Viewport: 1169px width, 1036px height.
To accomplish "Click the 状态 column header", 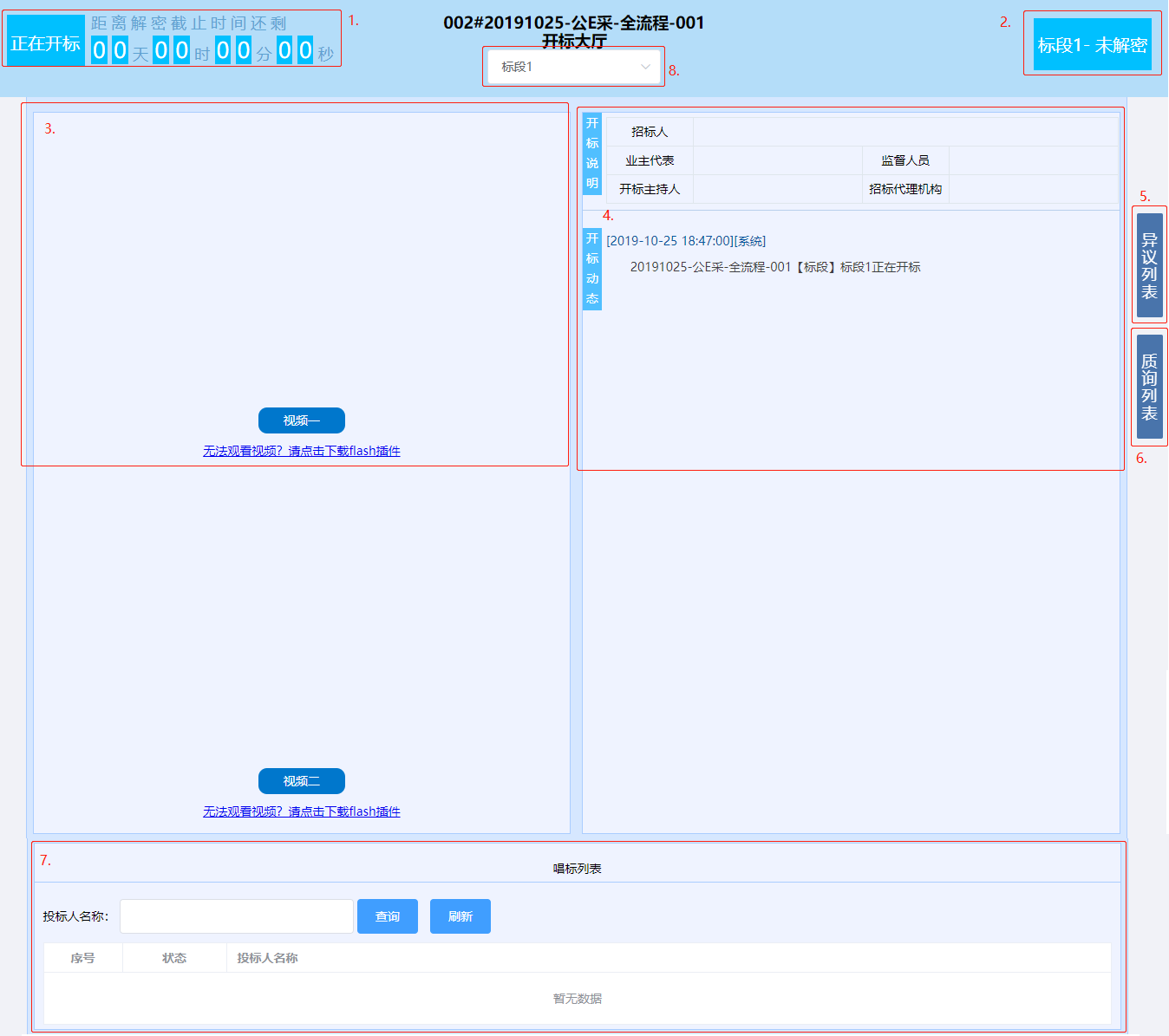I will (173, 958).
